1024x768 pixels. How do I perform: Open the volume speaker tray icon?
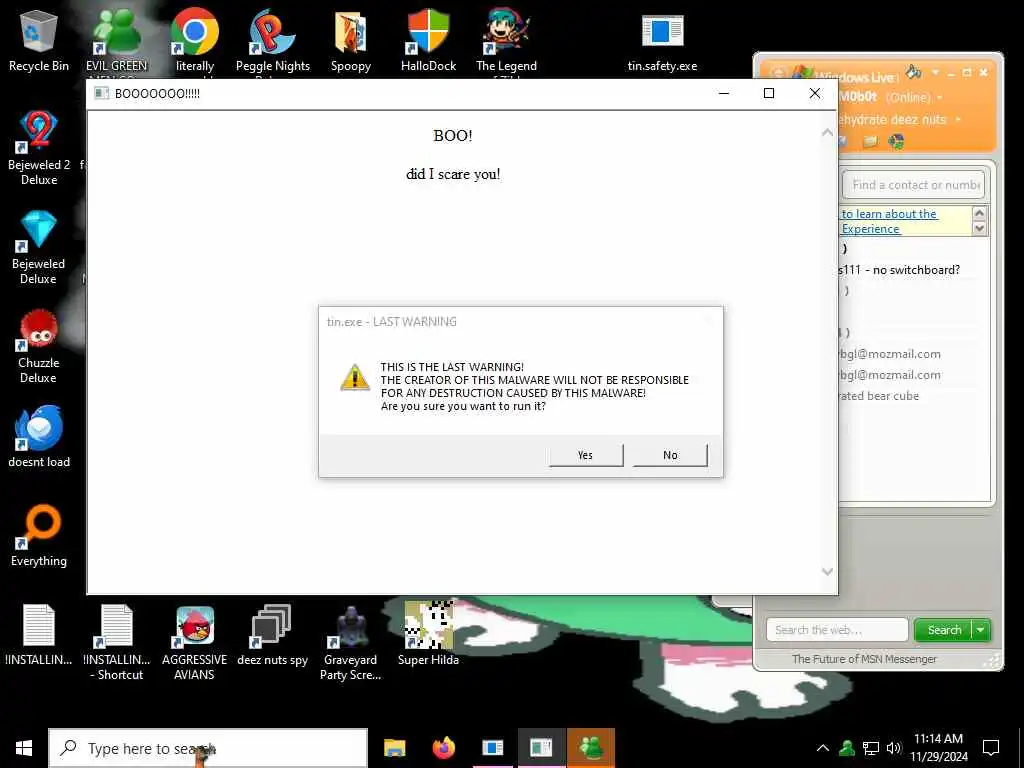pos(894,748)
